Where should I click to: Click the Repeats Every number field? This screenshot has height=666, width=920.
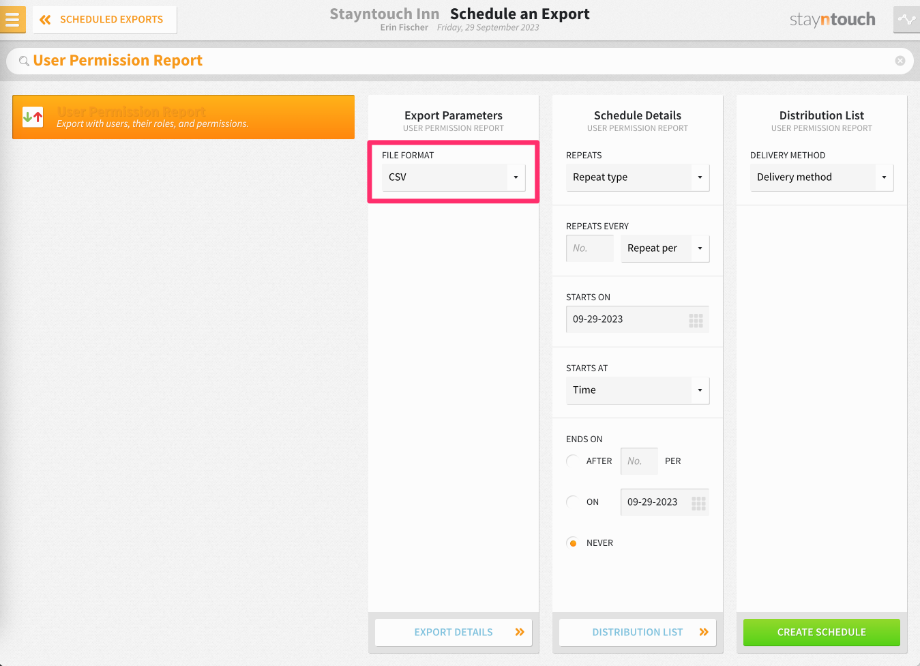pos(590,248)
